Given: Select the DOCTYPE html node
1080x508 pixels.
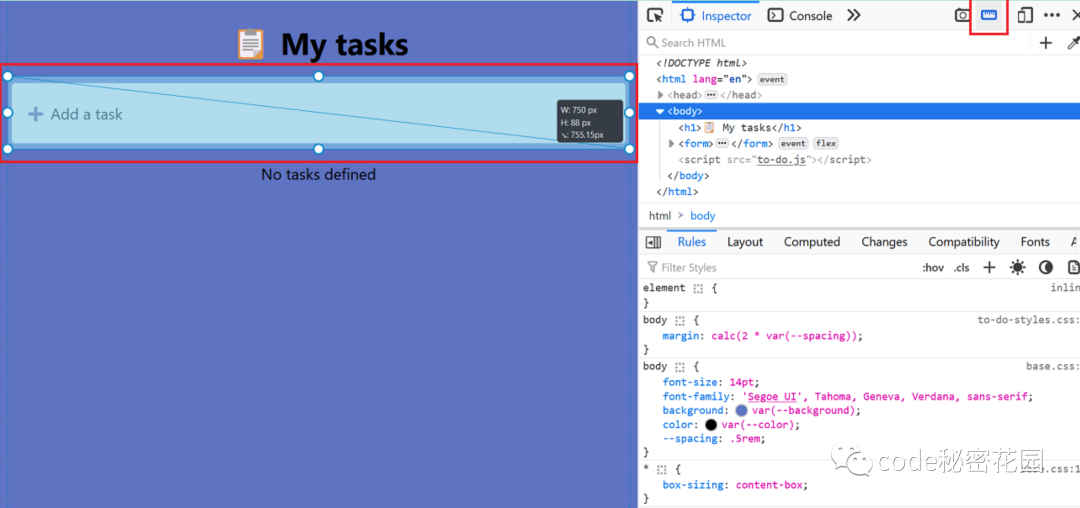Looking at the screenshot, I should (x=701, y=63).
